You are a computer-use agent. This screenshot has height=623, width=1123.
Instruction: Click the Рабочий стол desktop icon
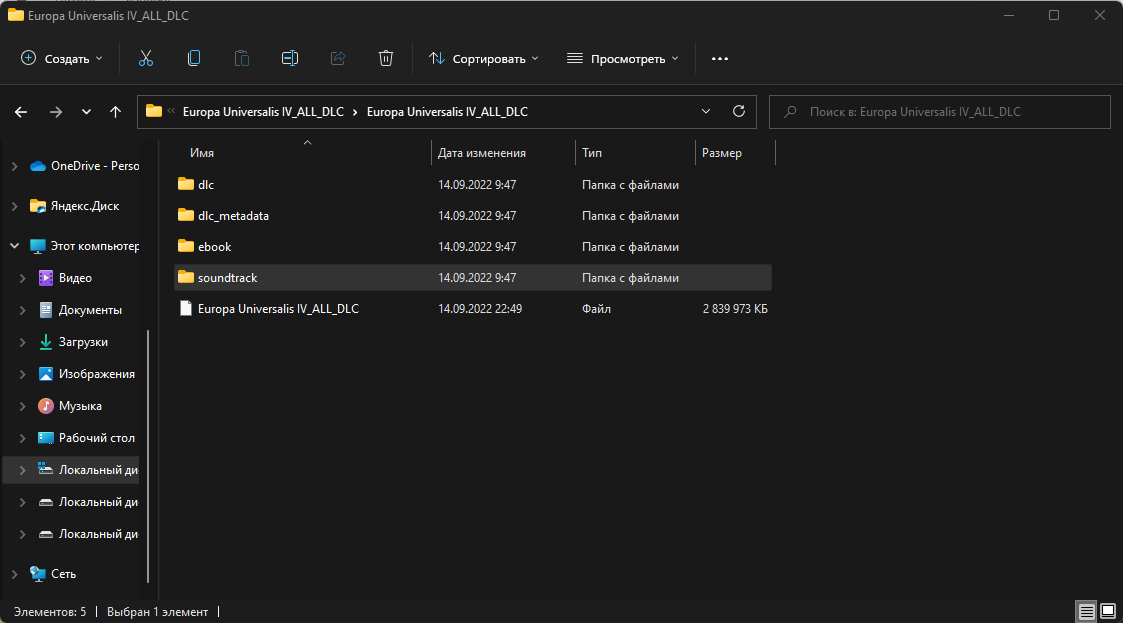[46, 438]
